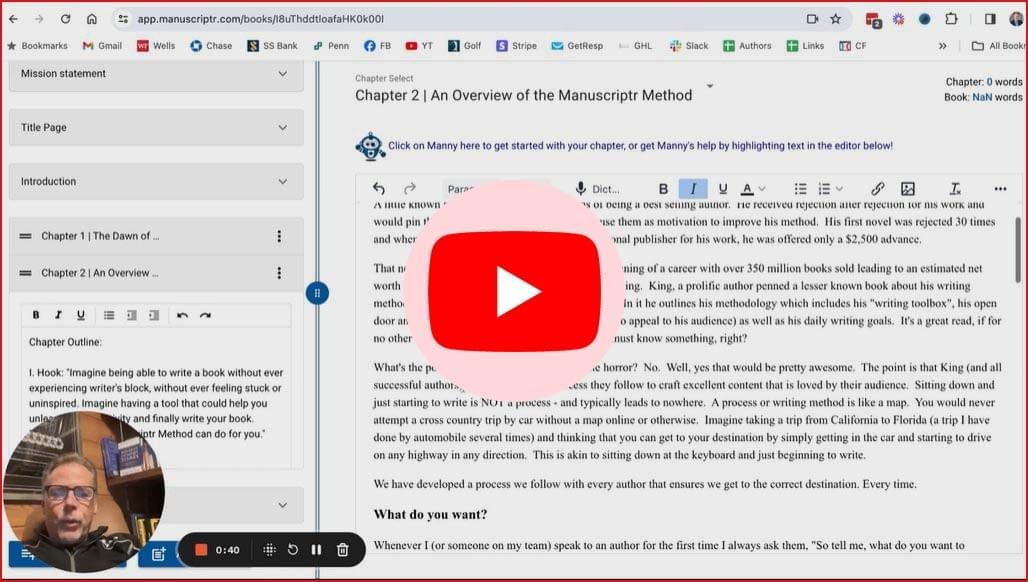Open the numbered list style dropdown arrow
This screenshot has width=1028, height=582.
[x=839, y=189]
